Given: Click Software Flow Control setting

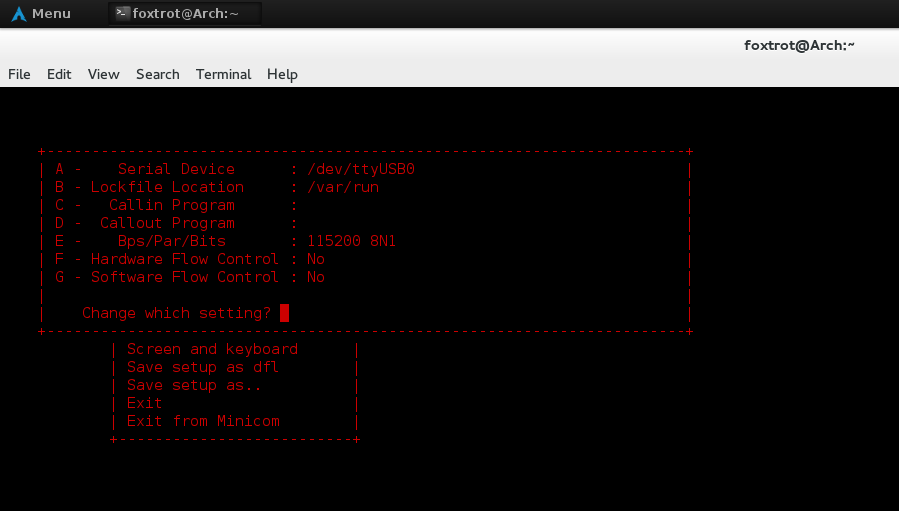Looking at the screenshot, I should click(x=190, y=277).
